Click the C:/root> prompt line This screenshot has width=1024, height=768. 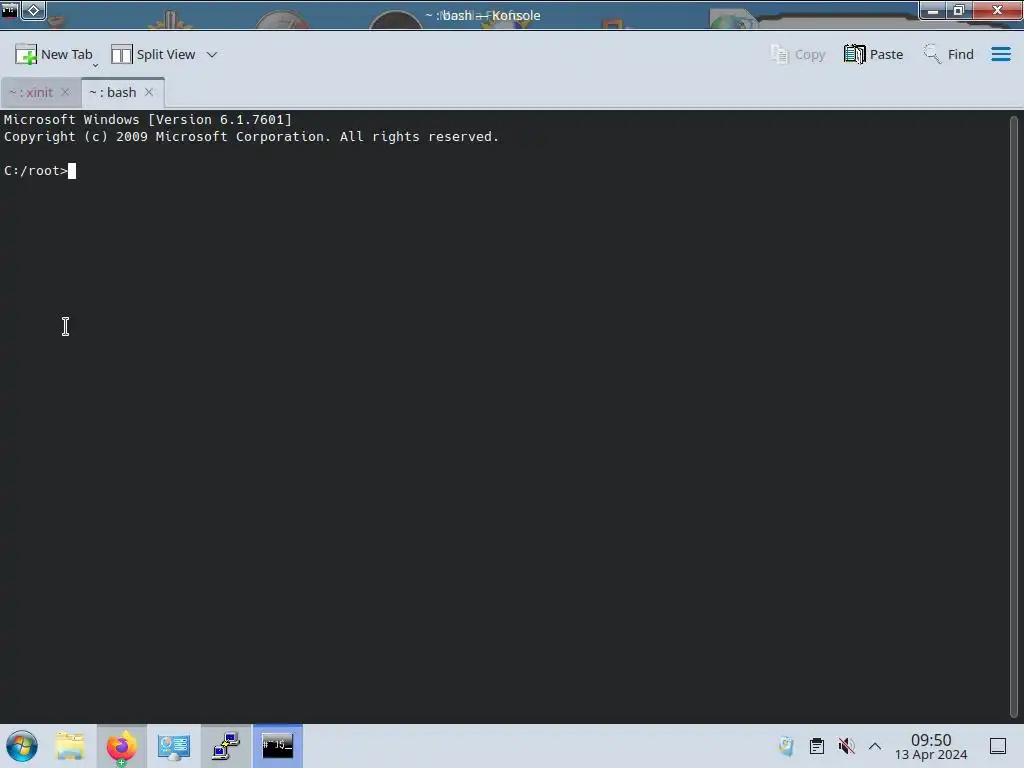coord(40,170)
